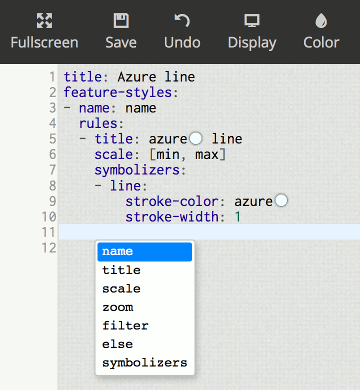Image resolution: width=360 pixels, height=390 pixels.
Task: Choose 'title' from autocomplete suggestions
Action: point(145,270)
